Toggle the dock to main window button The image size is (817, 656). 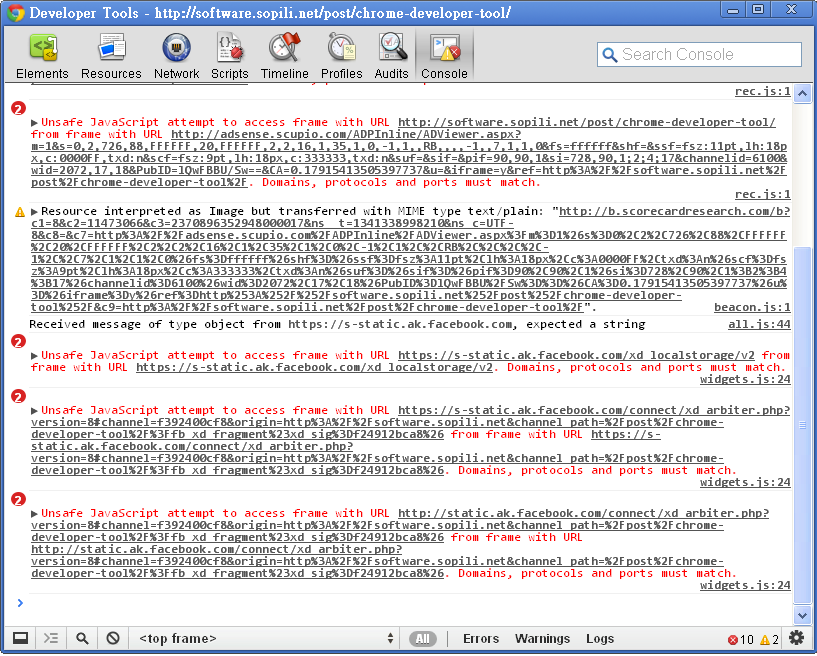pyautogui.click(x=20, y=639)
